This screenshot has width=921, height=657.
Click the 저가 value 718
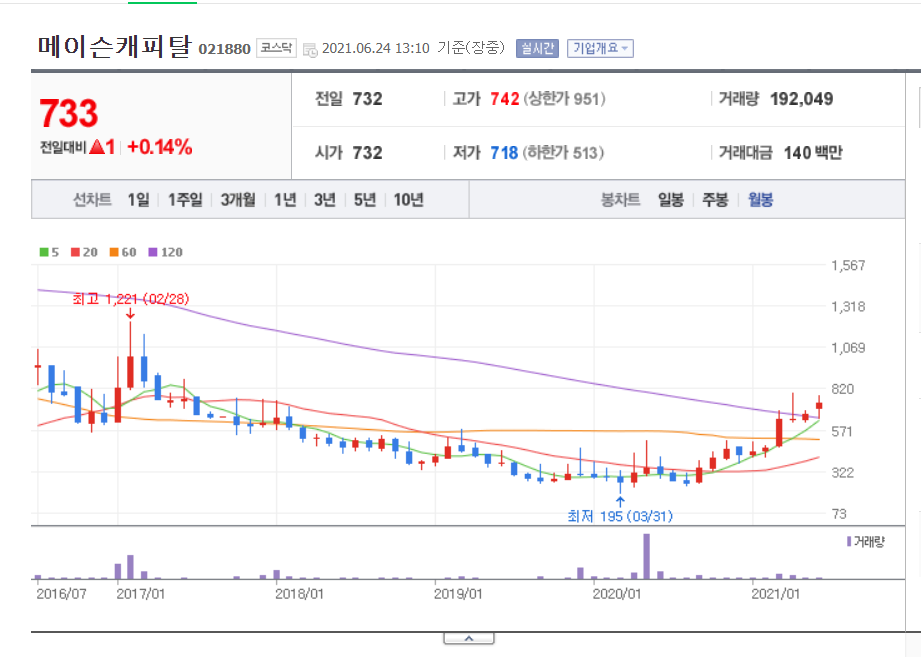pyautogui.click(x=504, y=153)
